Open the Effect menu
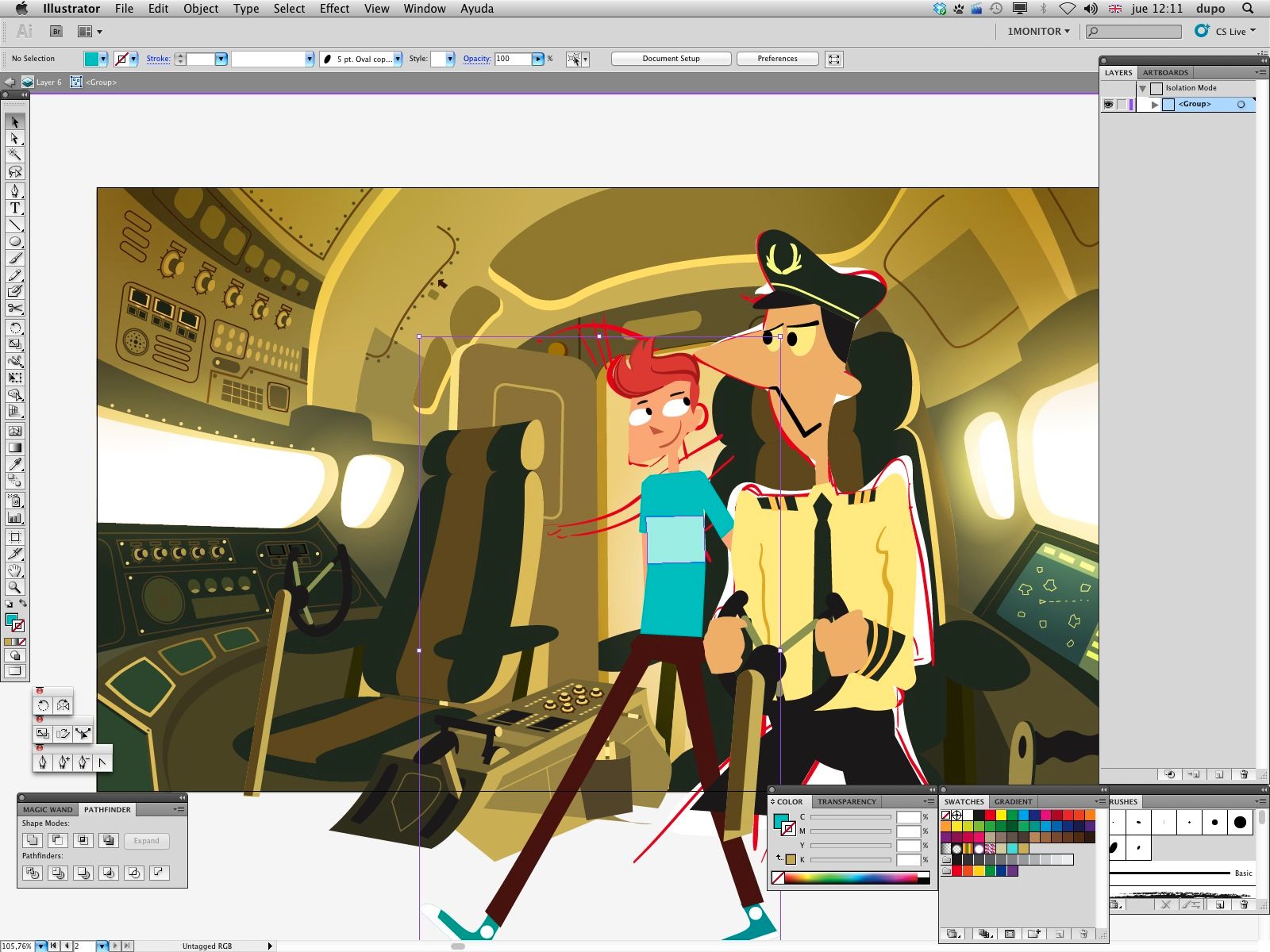Screen dimensions: 1270x952 coord(334,9)
